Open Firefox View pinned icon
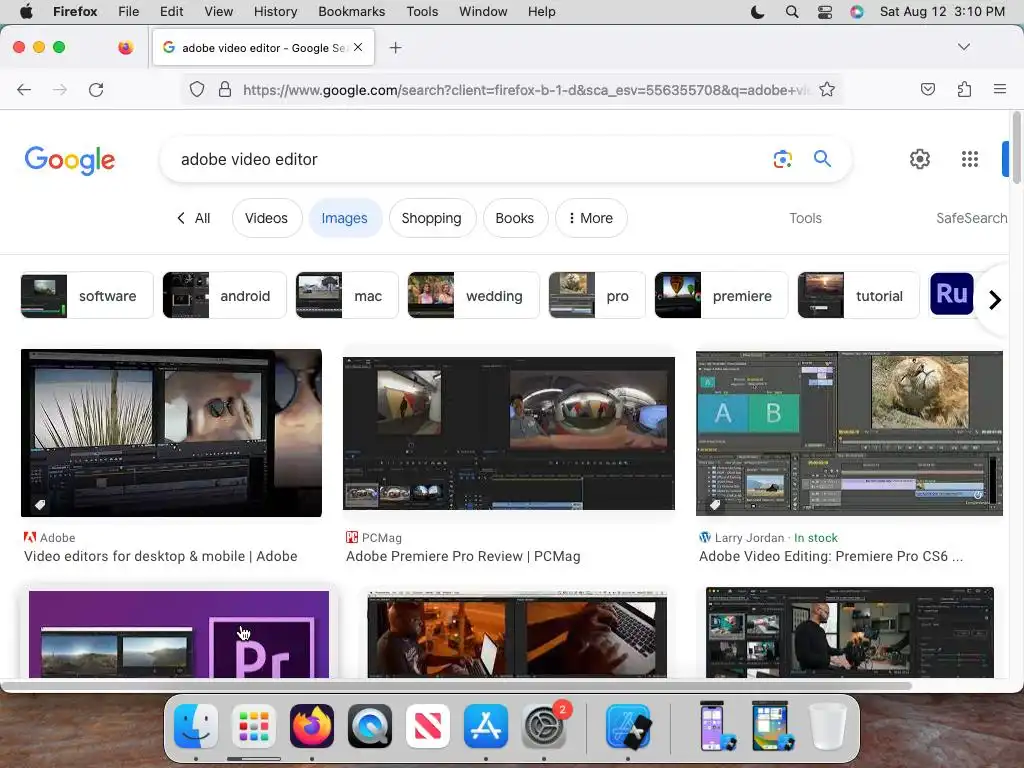Viewport: 1024px width, 768px height. (125, 47)
